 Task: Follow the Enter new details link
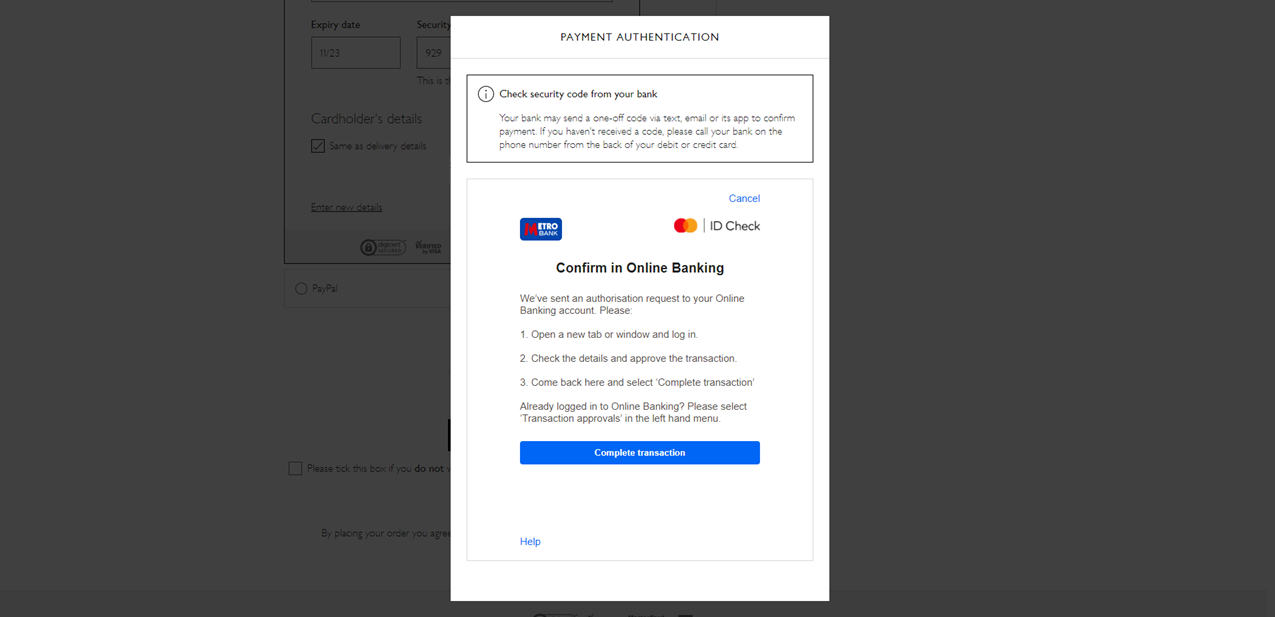click(x=346, y=207)
